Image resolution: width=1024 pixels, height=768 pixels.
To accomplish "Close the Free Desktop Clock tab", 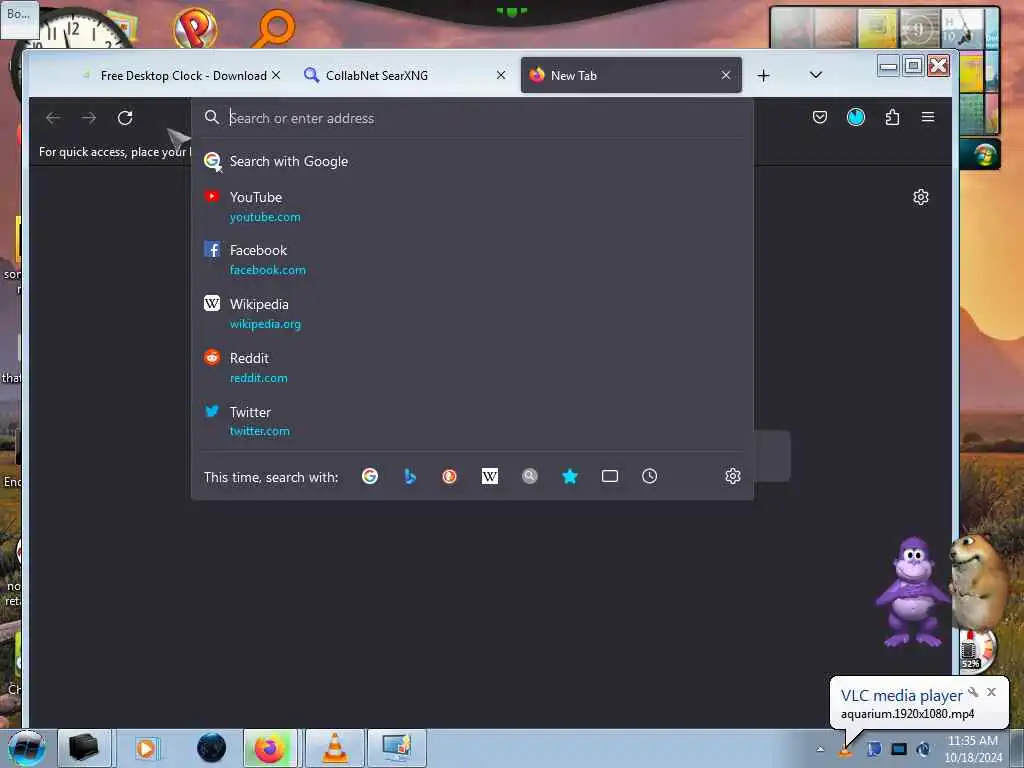I will (276, 75).
